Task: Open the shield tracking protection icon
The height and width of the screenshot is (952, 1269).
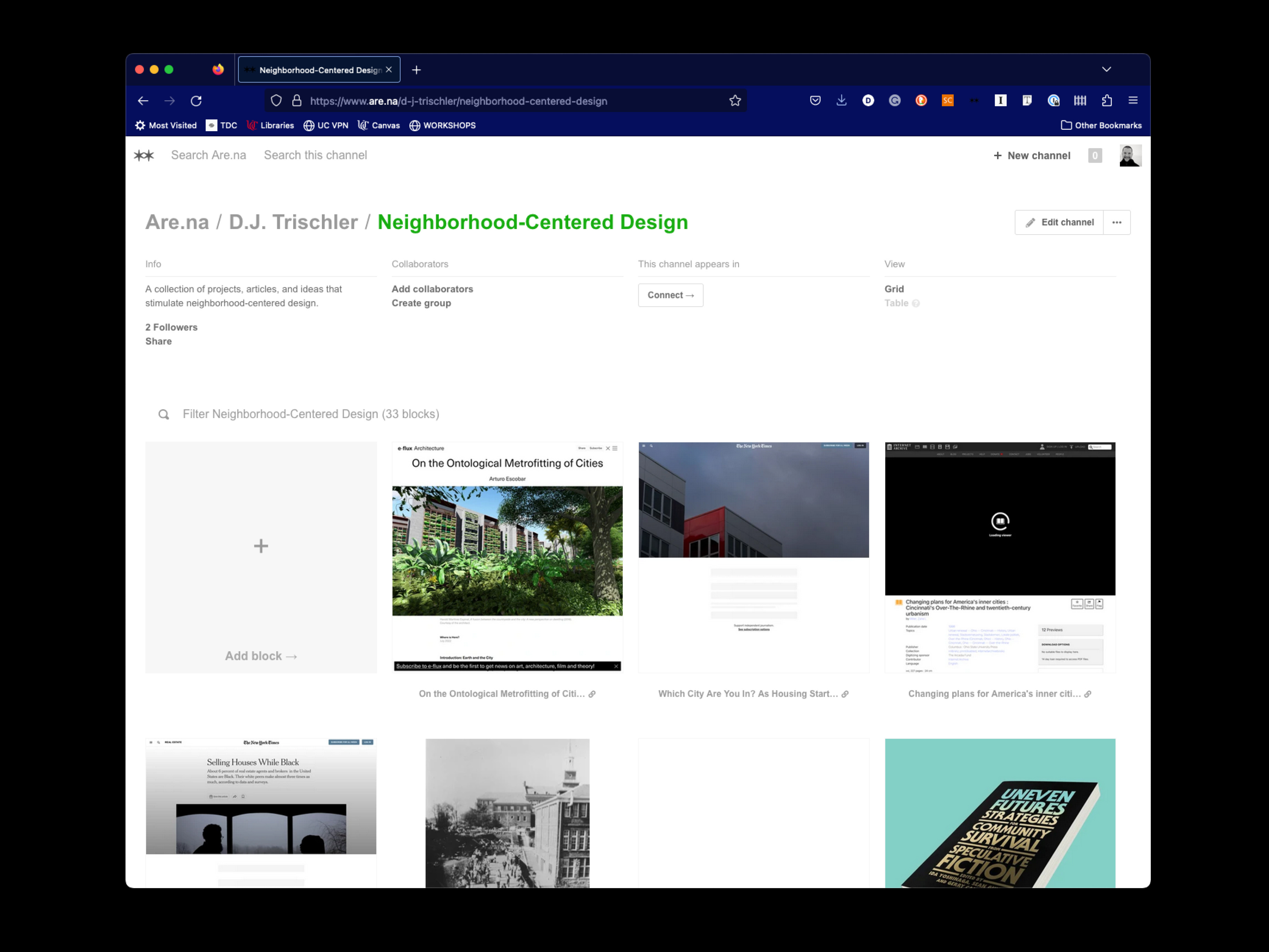Action: click(x=276, y=101)
